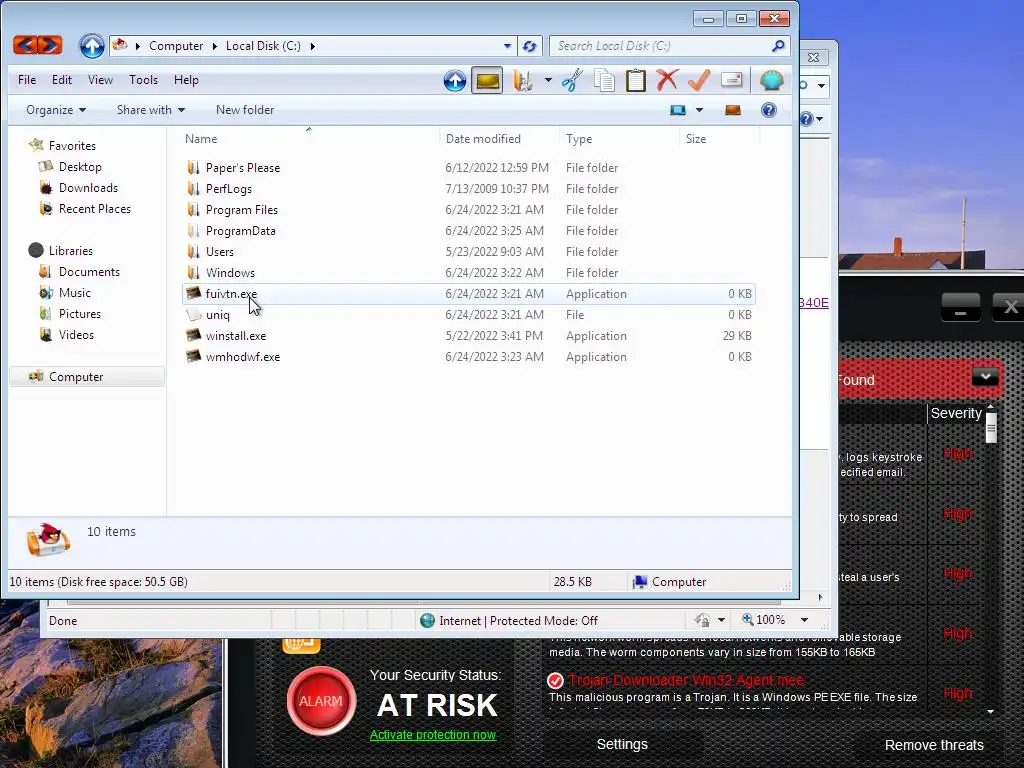The height and width of the screenshot is (768, 1024).
Task: Open the View menu
Action: click(100, 80)
